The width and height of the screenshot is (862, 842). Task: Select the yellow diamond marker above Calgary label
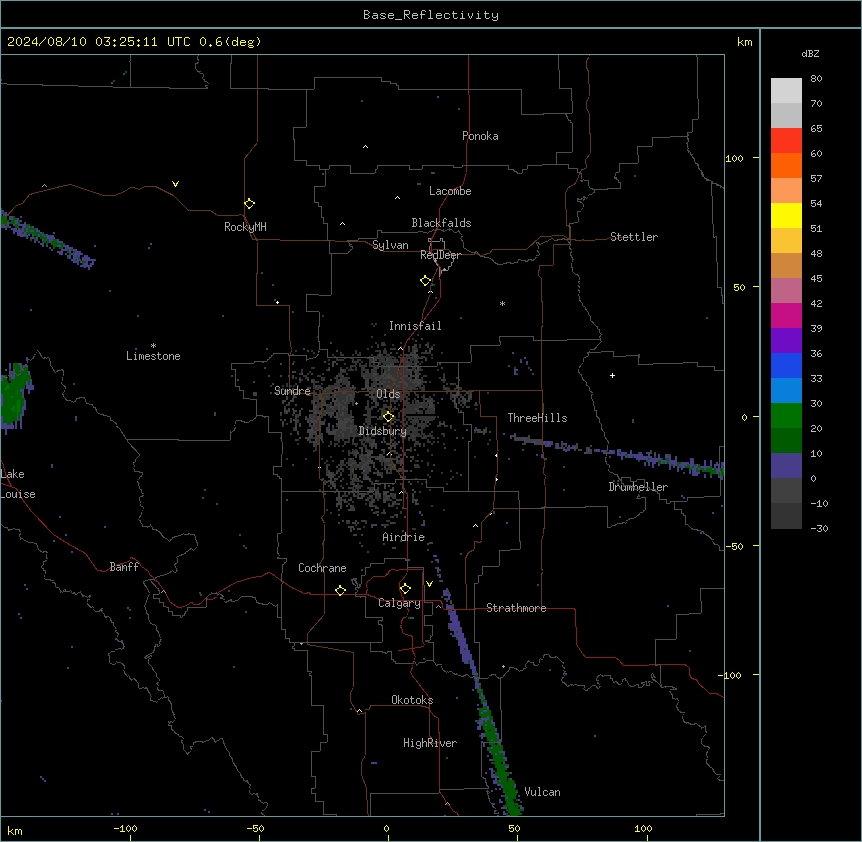coord(405,589)
